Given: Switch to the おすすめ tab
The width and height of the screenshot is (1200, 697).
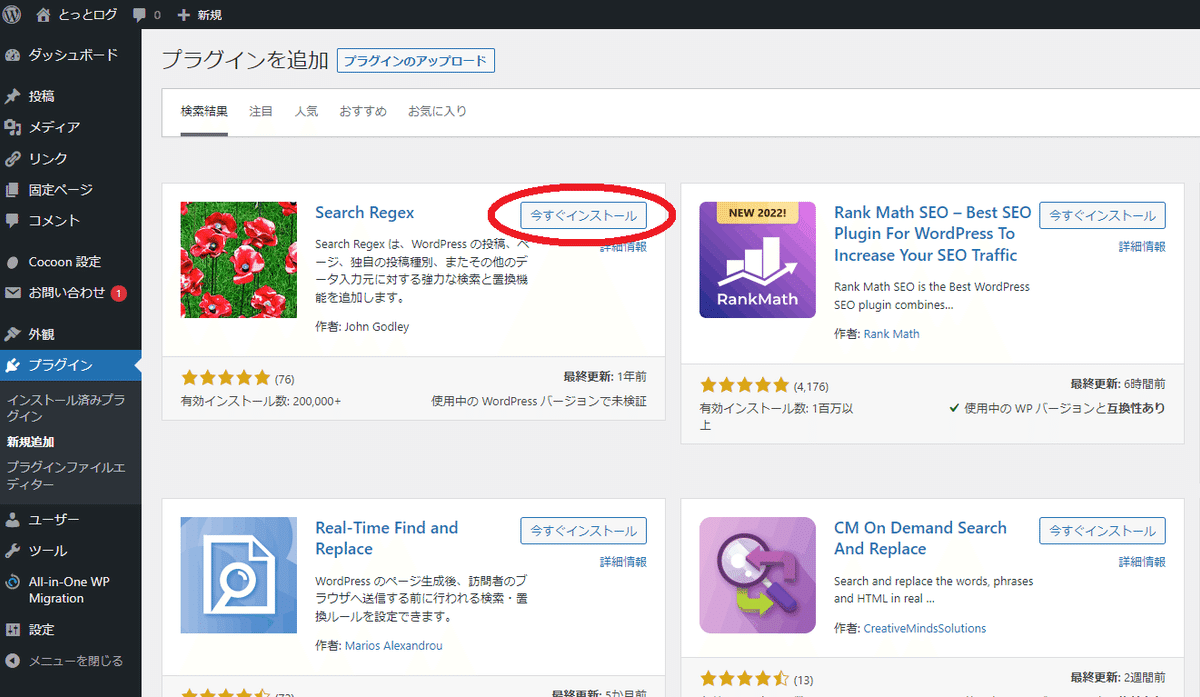Looking at the screenshot, I should coord(363,111).
